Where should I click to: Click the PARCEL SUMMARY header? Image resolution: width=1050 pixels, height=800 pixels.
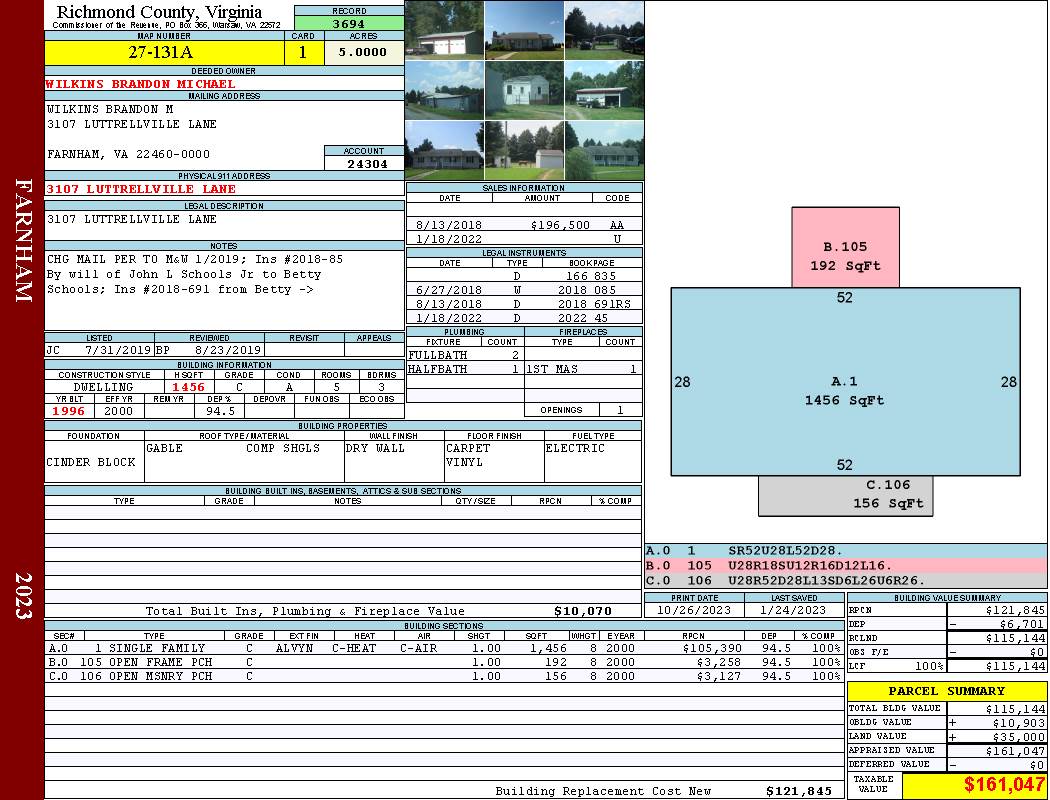pos(946,691)
